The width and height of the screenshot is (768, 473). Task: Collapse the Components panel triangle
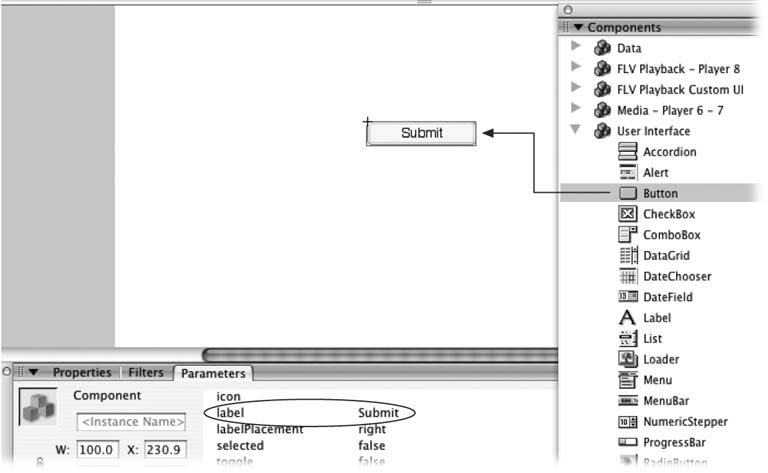[x=578, y=27]
